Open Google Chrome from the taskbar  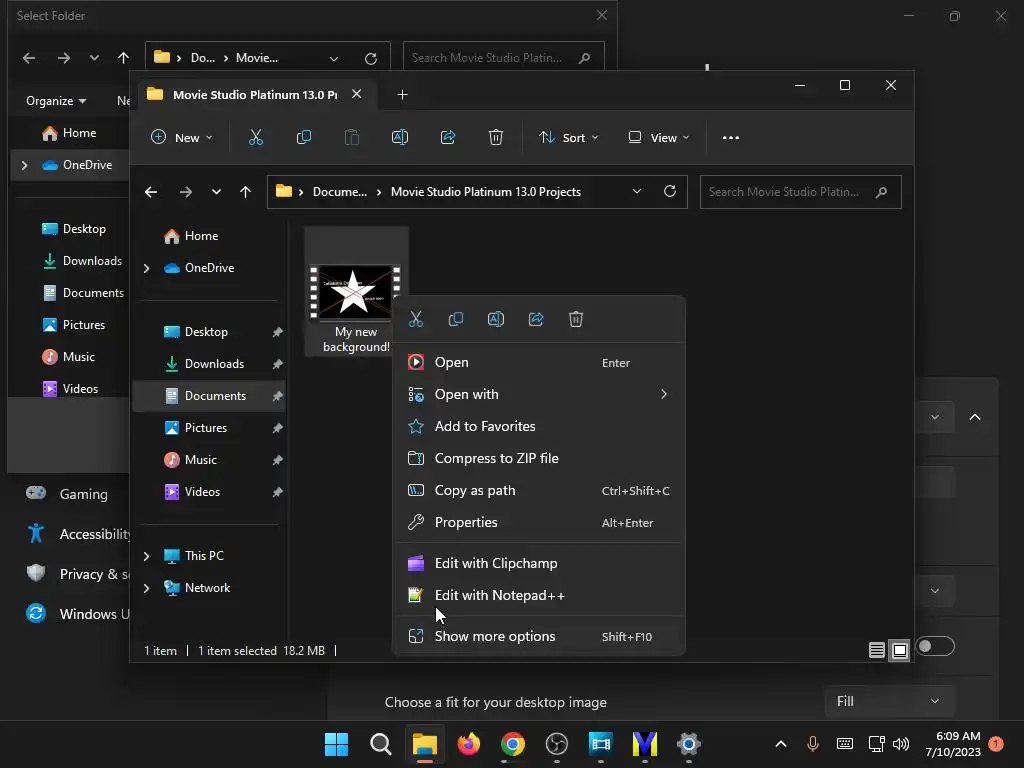pyautogui.click(x=513, y=744)
